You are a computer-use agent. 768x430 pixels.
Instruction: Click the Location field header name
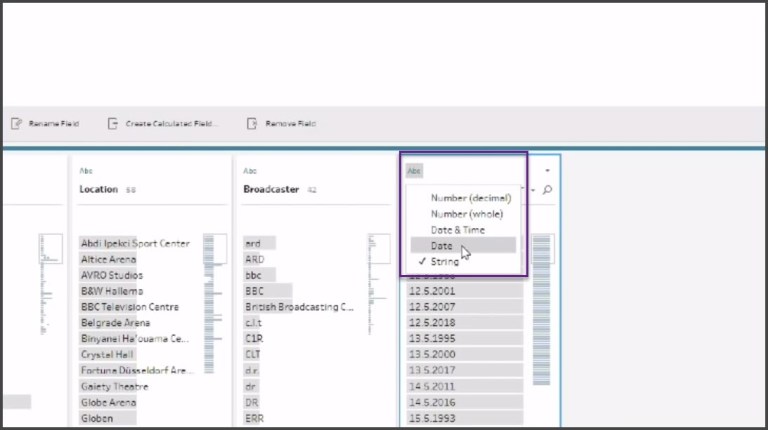pyautogui.click(x=99, y=189)
